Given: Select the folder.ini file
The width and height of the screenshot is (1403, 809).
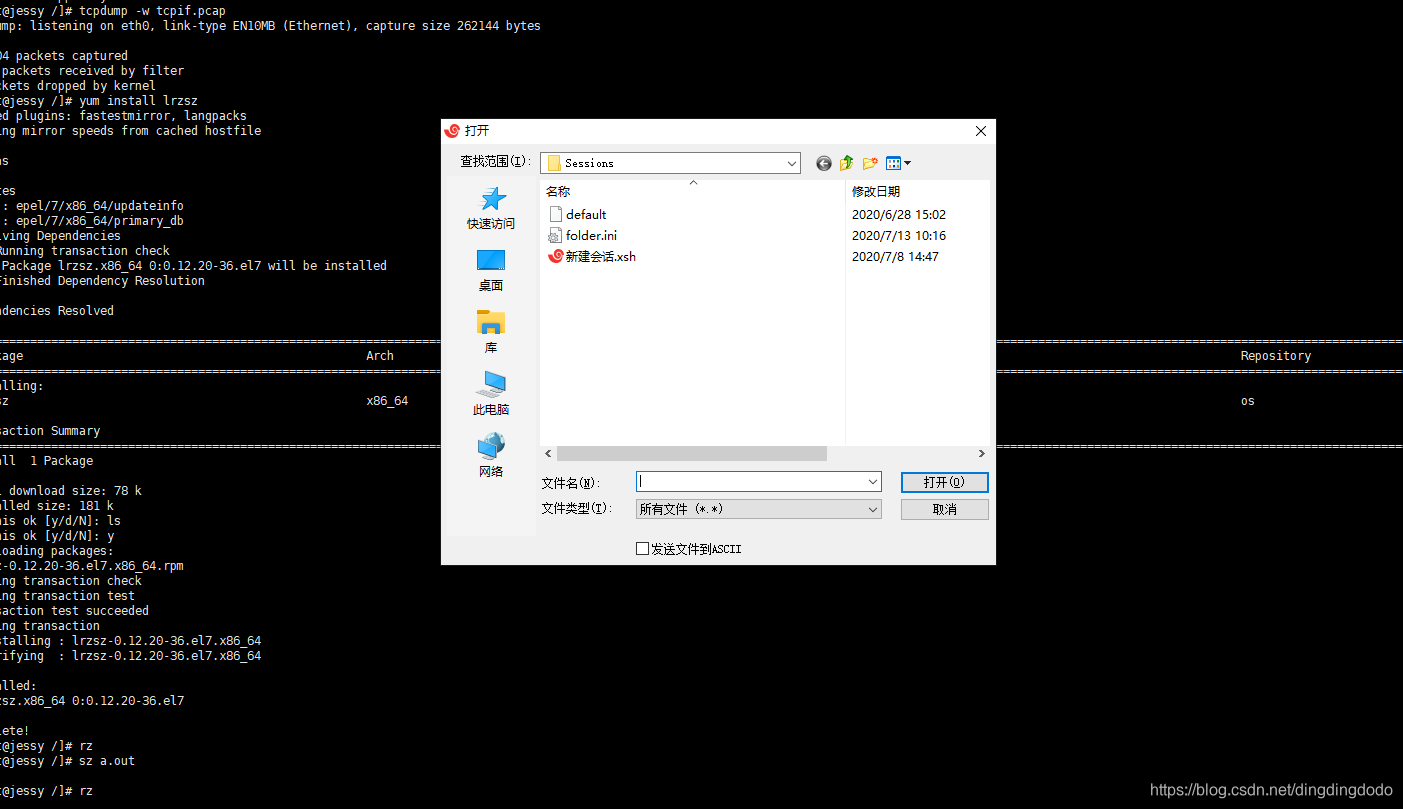Looking at the screenshot, I should [x=583, y=235].
